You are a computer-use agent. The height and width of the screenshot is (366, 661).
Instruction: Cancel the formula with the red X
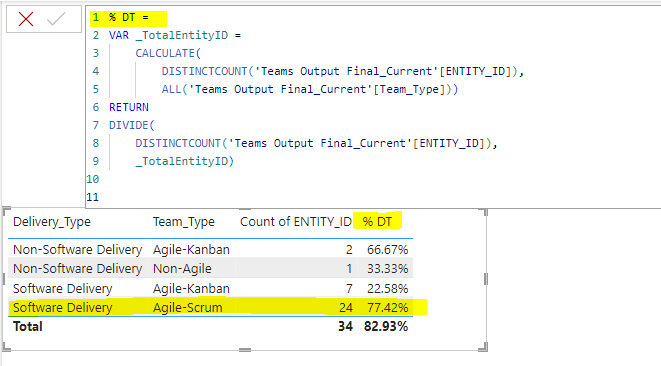26,19
